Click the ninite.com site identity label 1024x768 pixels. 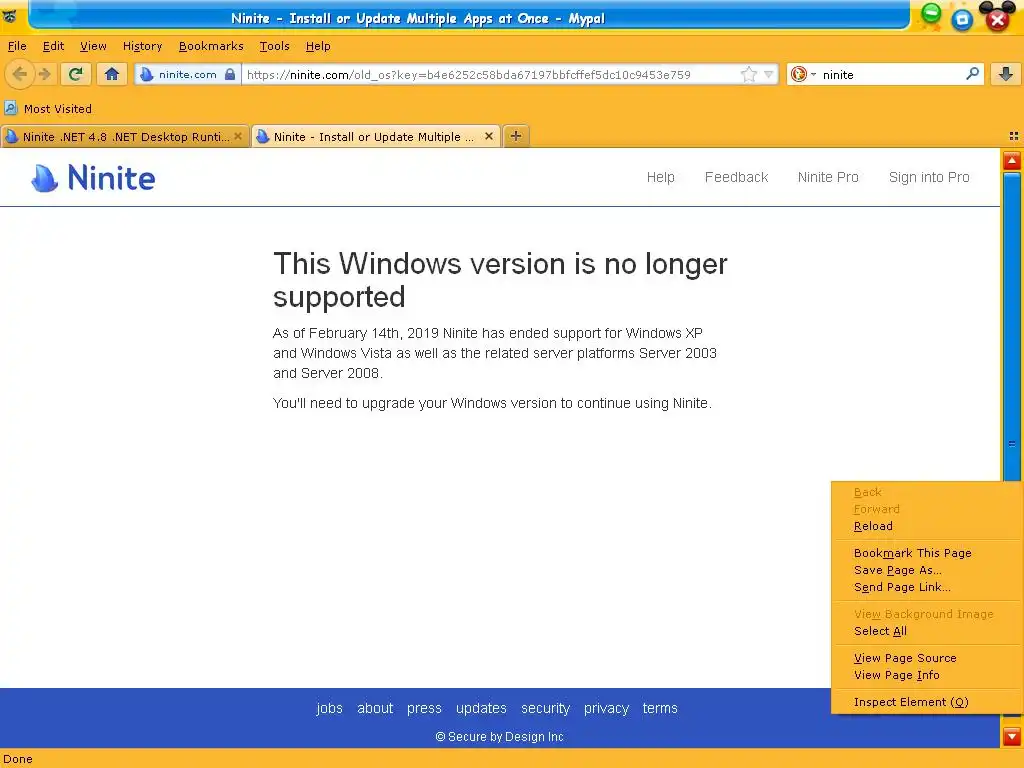(187, 74)
